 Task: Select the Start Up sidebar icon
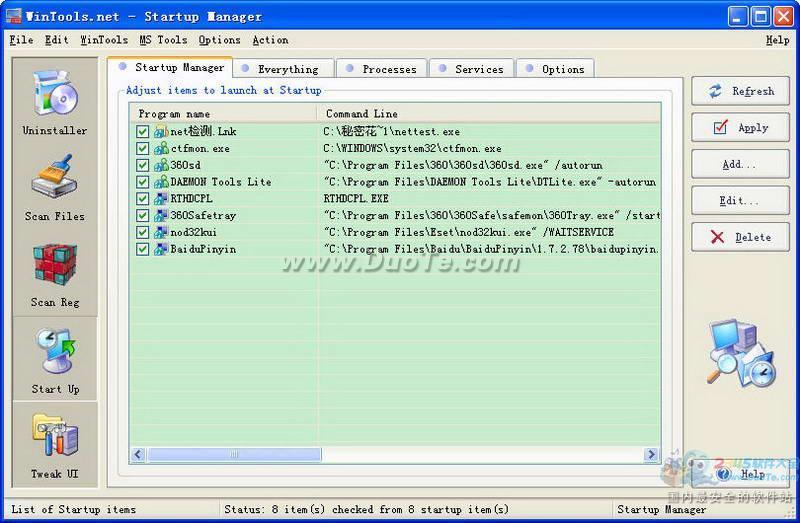[x=56, y=351]
